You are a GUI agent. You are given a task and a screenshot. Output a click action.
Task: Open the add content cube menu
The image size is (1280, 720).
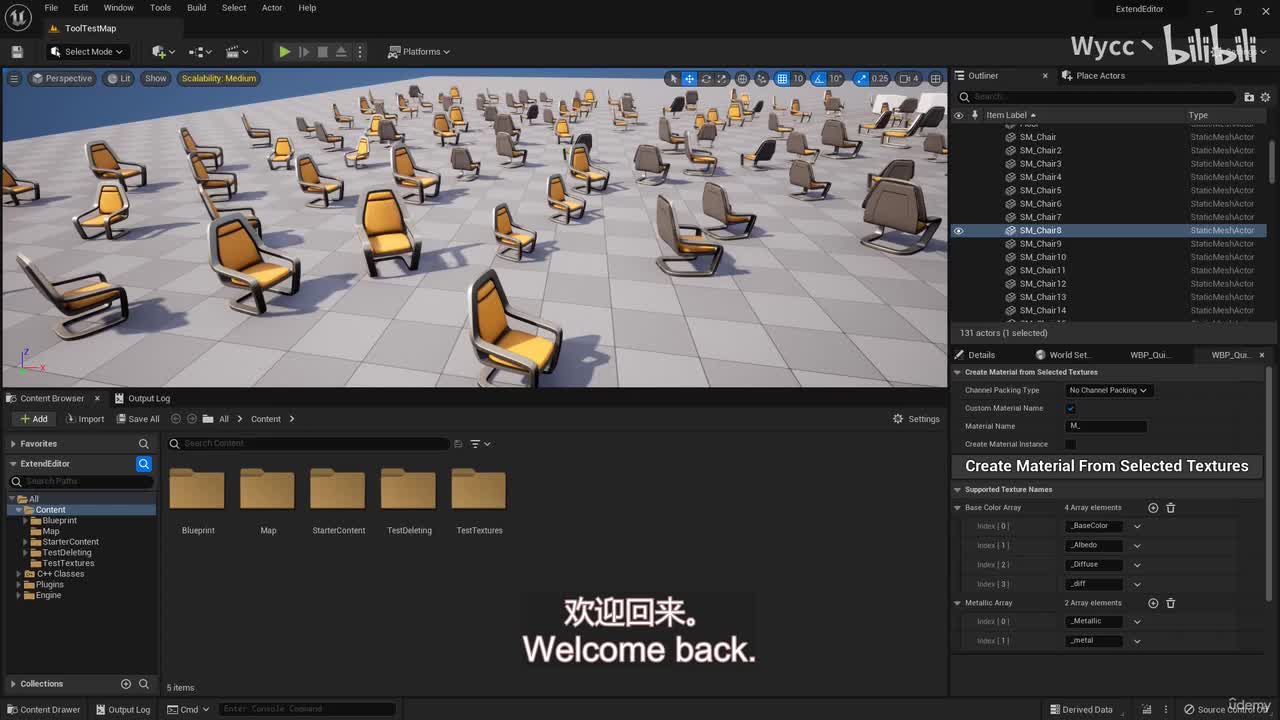[x=163, y=52]
